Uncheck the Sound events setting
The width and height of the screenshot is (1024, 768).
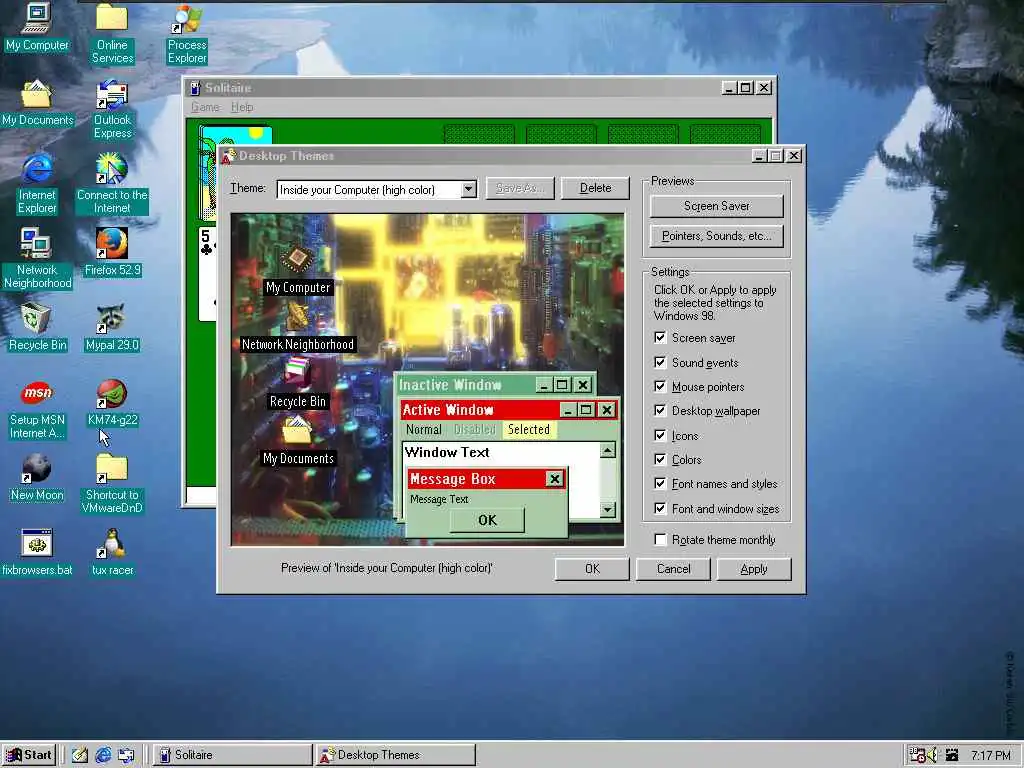coord(660,362)
